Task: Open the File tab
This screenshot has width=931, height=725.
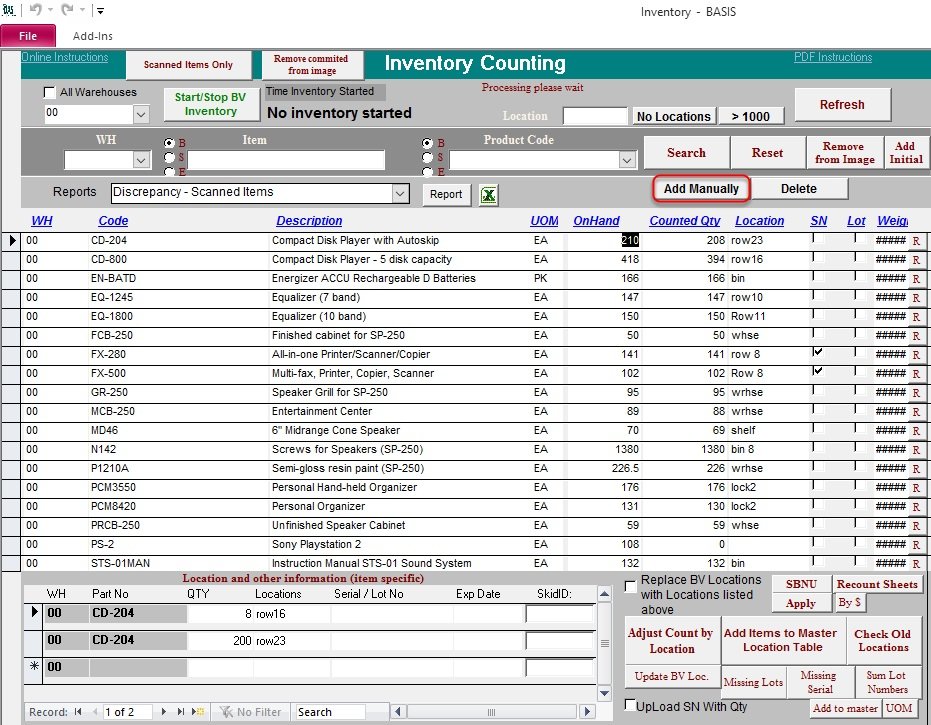Action: (x=28, y=36)
